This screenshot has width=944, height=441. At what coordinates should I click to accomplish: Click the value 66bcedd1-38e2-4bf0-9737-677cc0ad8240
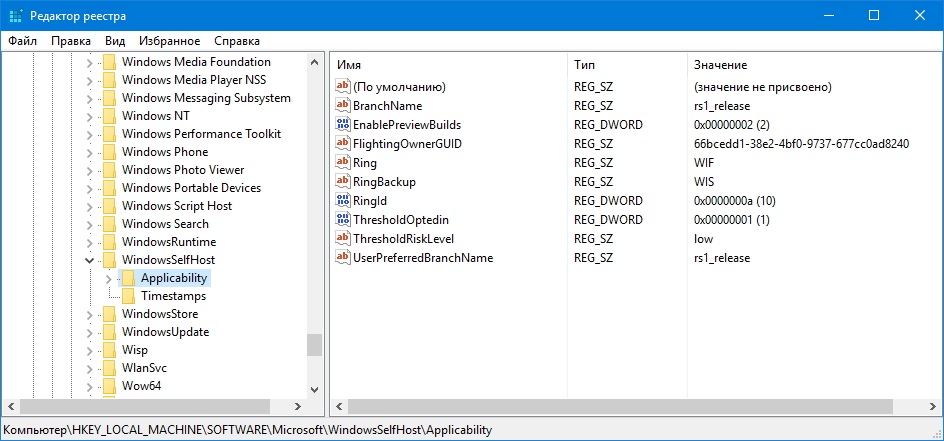tap(801, 143)
